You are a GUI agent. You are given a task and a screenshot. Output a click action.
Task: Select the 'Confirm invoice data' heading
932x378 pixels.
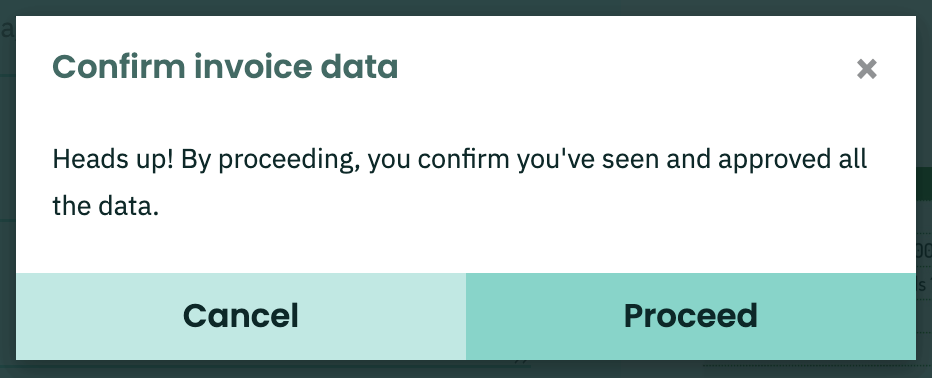pos(225,67)
